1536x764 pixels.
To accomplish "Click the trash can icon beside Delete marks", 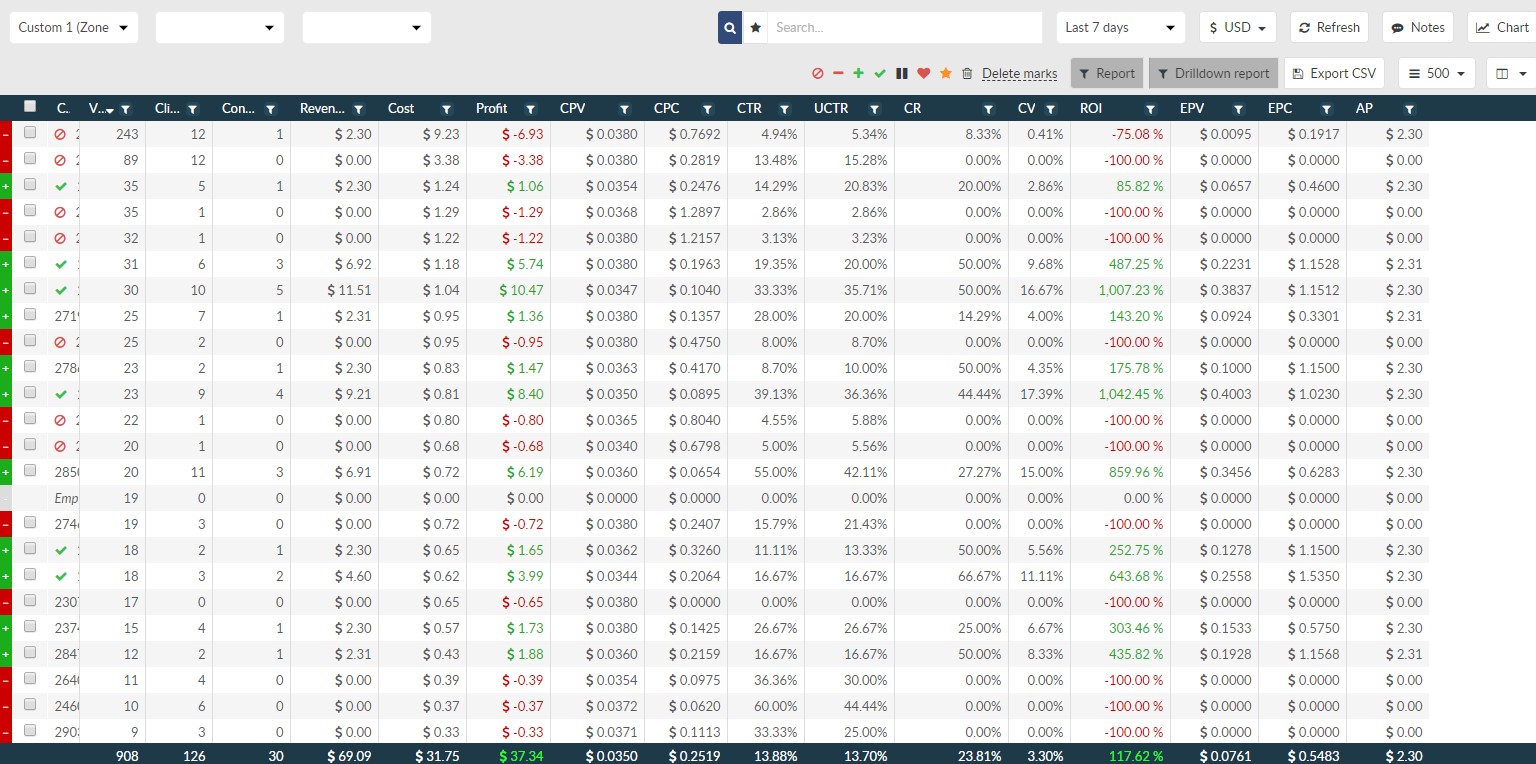I will [x=967, y=74].
